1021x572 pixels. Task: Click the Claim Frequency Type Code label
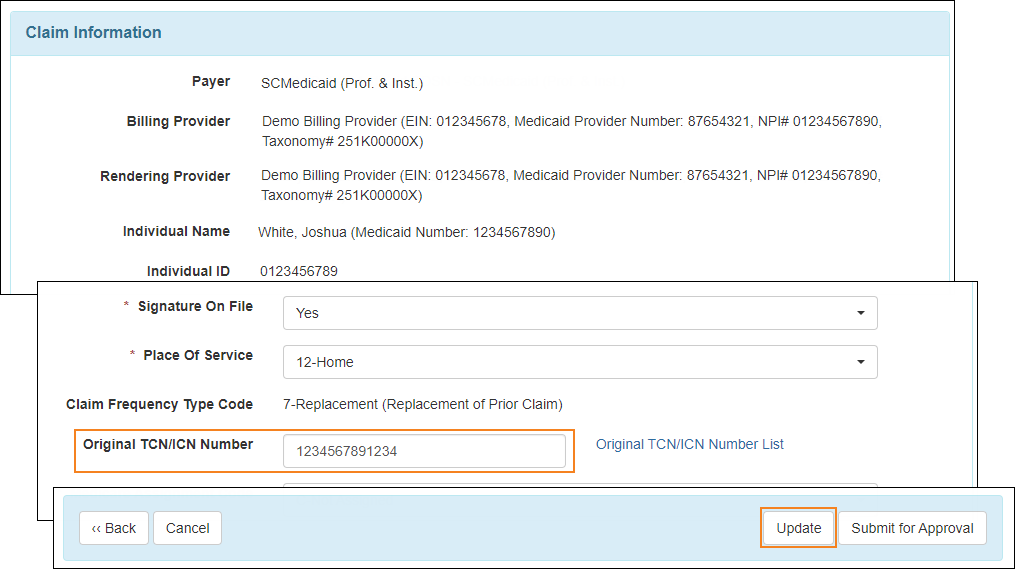pos(159,404)
